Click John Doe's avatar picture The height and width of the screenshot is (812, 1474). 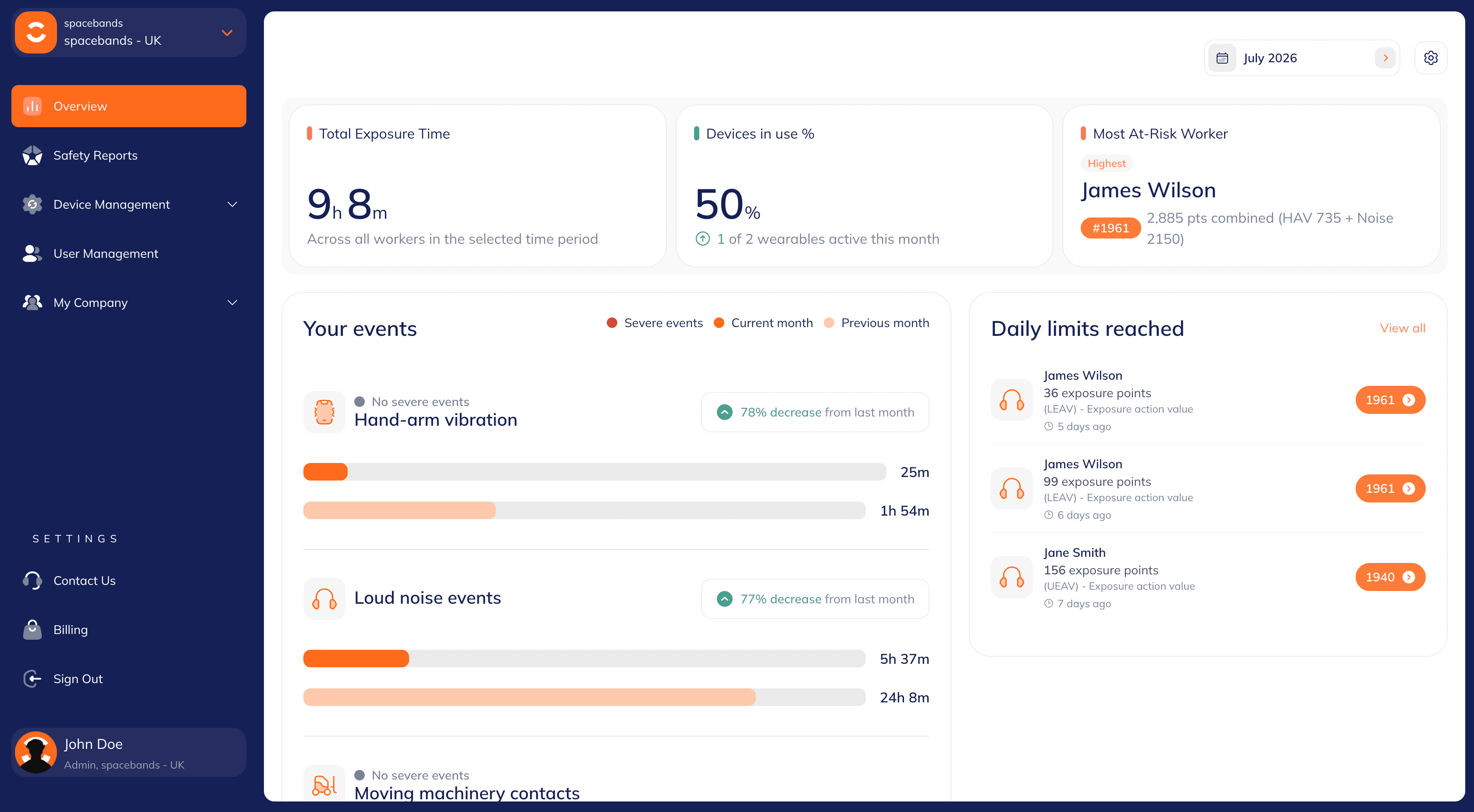pyautogui.click(x=36, y=752)
